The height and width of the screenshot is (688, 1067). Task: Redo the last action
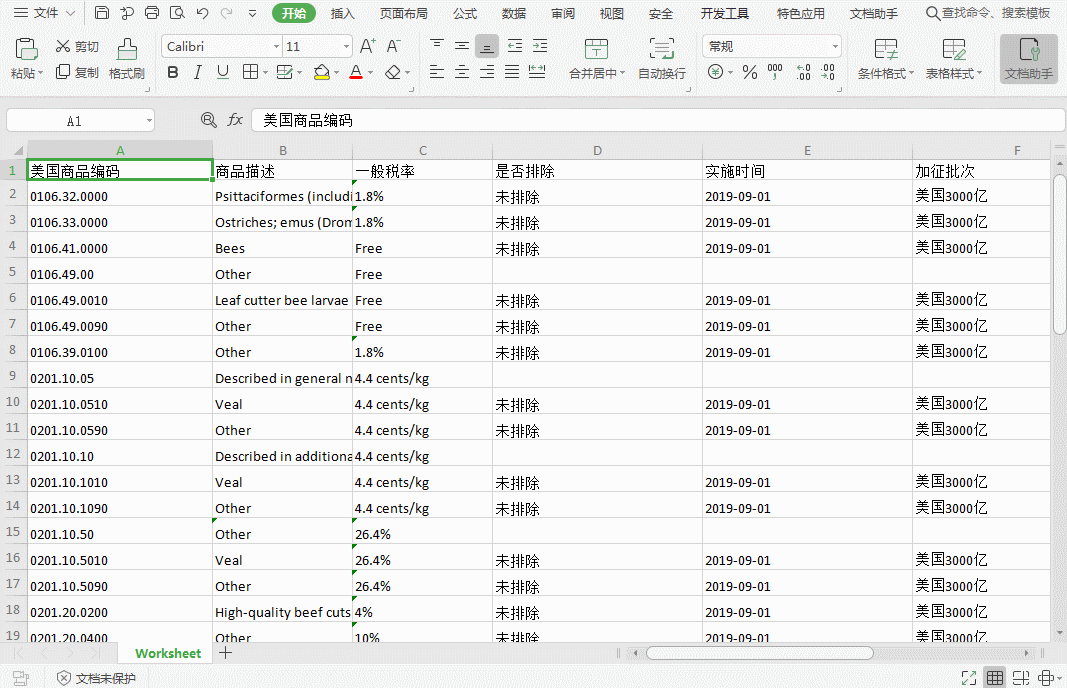click(x=227, y=13)
